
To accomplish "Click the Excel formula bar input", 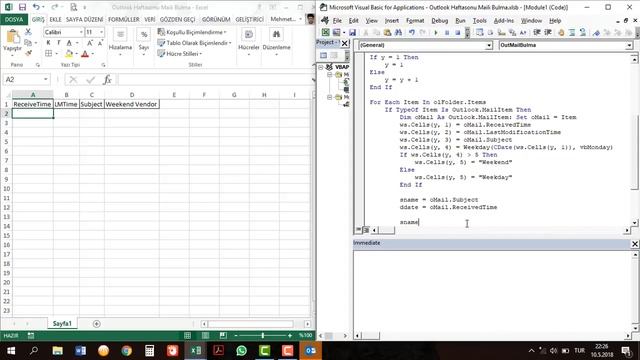I will pyautogui.click(x=214, y=80).
